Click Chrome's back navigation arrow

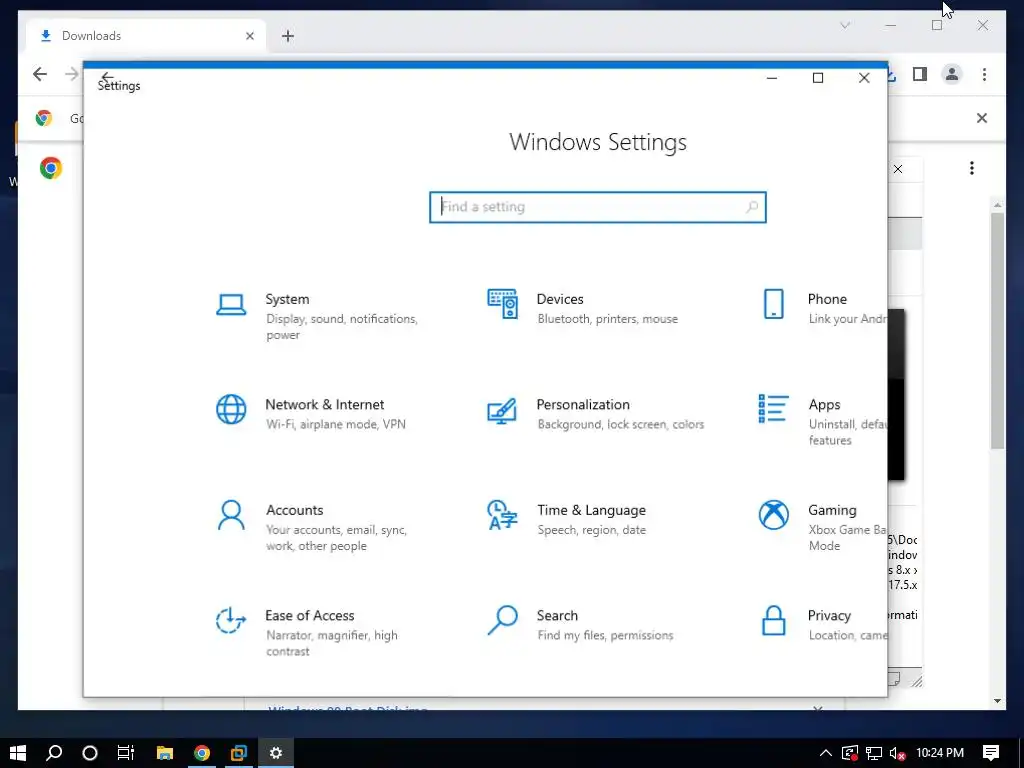click(40, 74)
